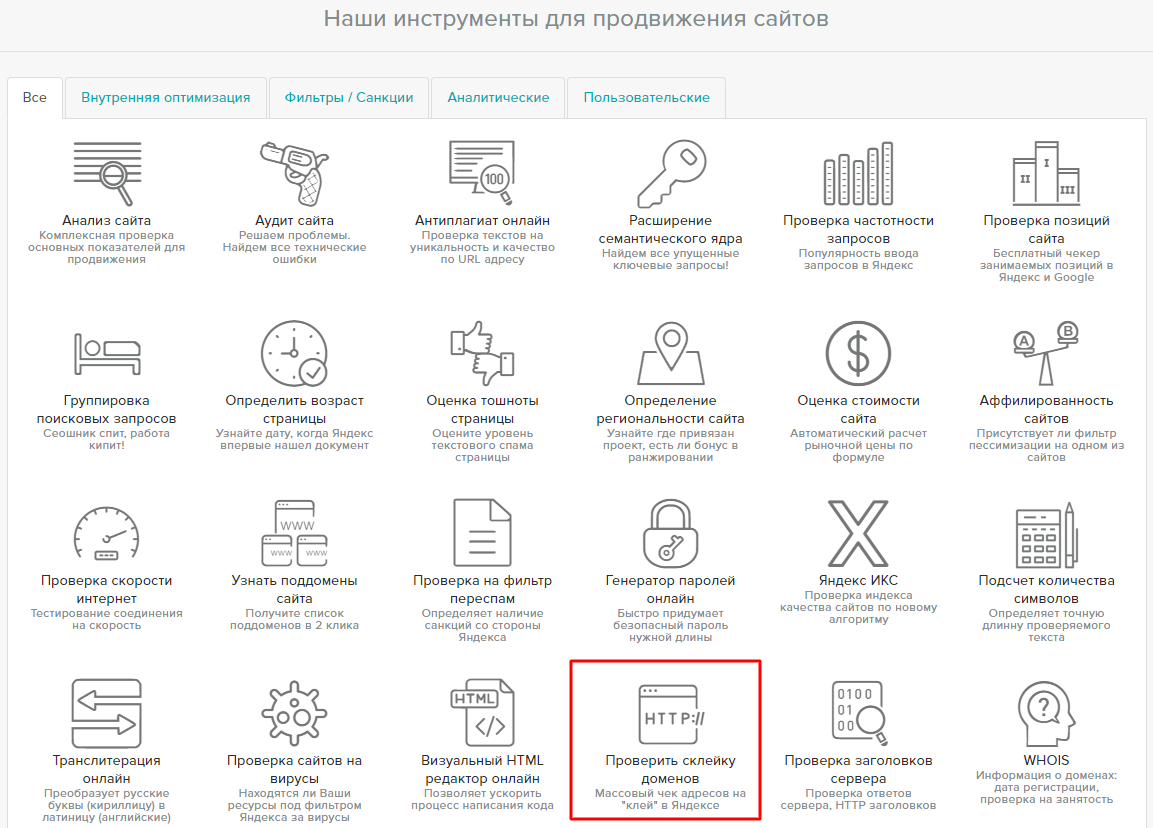The image size is (1153, 828).
Task: Go to the Пользовательские tab
Action: pyautogui.click(x=646, y=98)
